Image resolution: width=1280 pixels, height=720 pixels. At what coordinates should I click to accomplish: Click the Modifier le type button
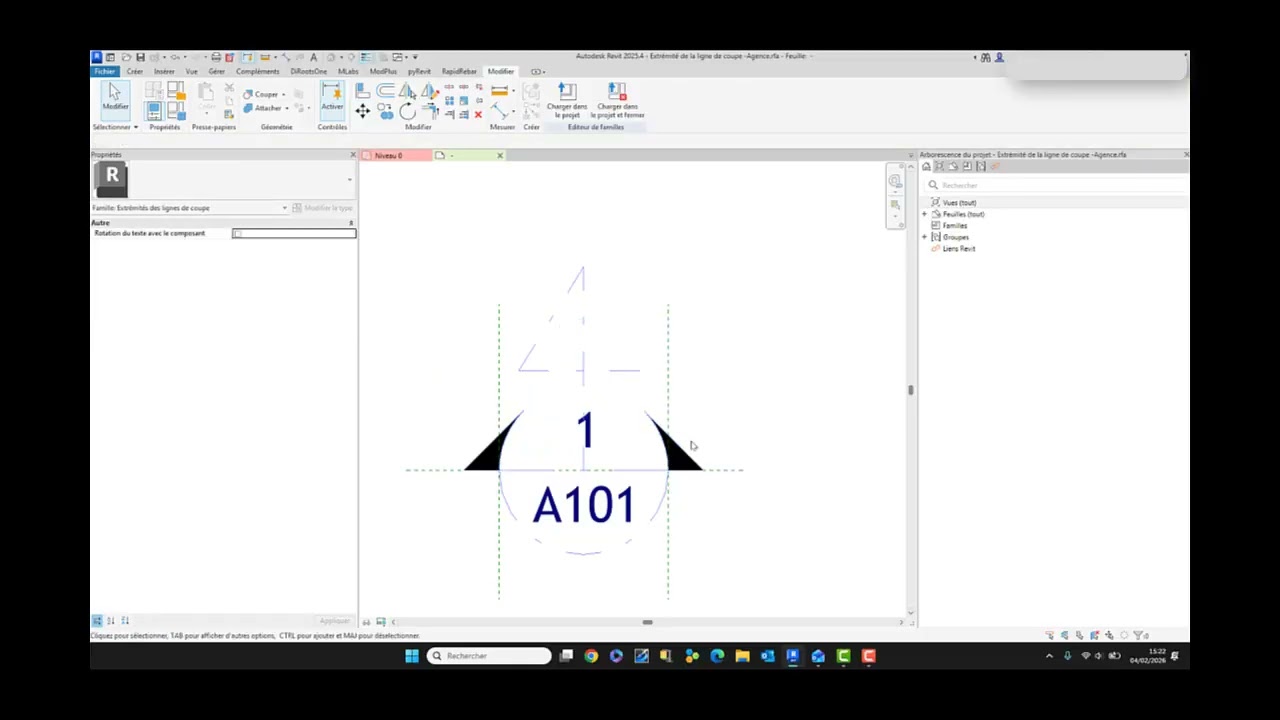point(322,208)
